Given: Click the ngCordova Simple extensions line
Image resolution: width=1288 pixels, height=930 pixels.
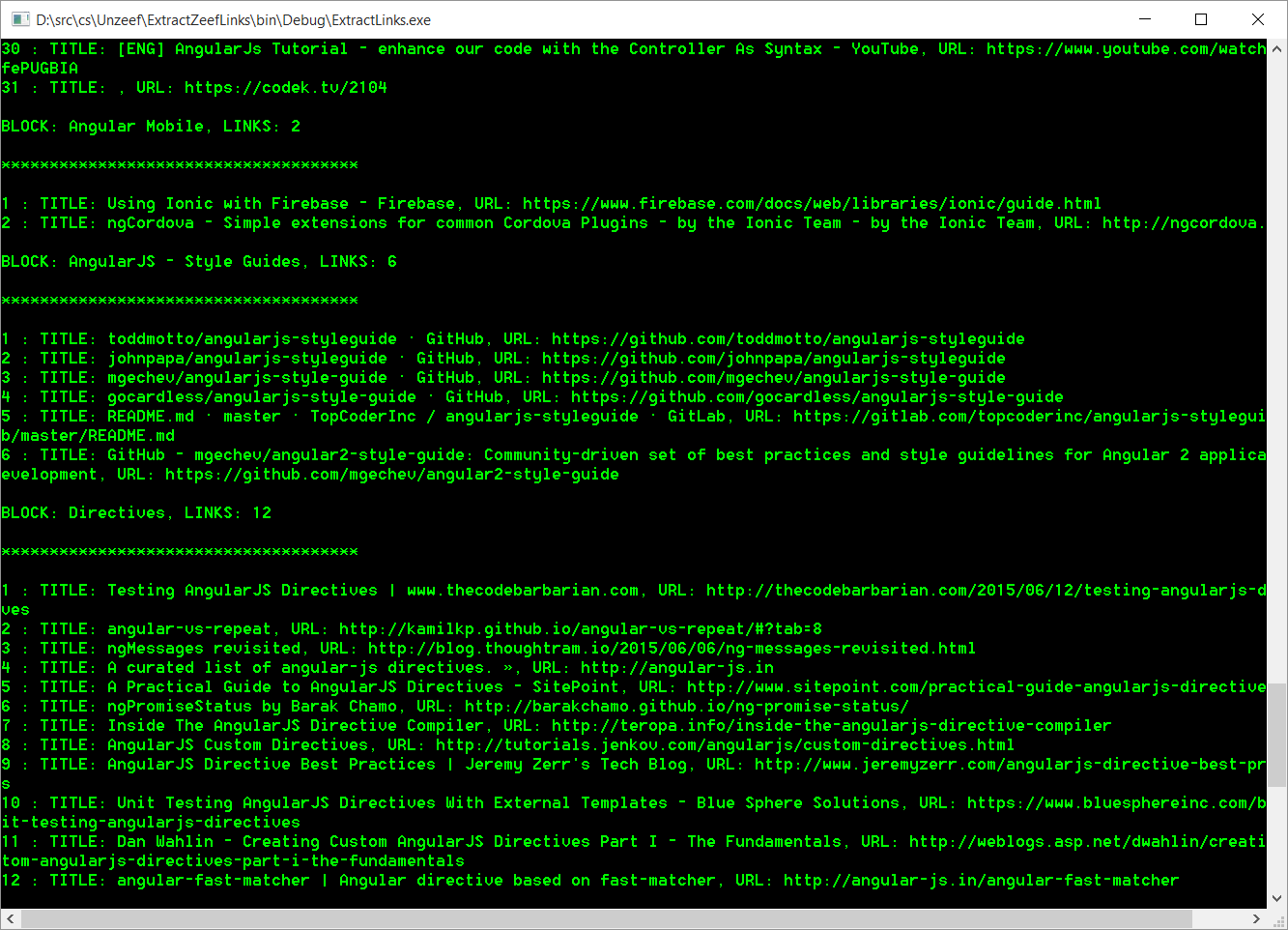Looking at the screenshot, I should coord(633,222).
